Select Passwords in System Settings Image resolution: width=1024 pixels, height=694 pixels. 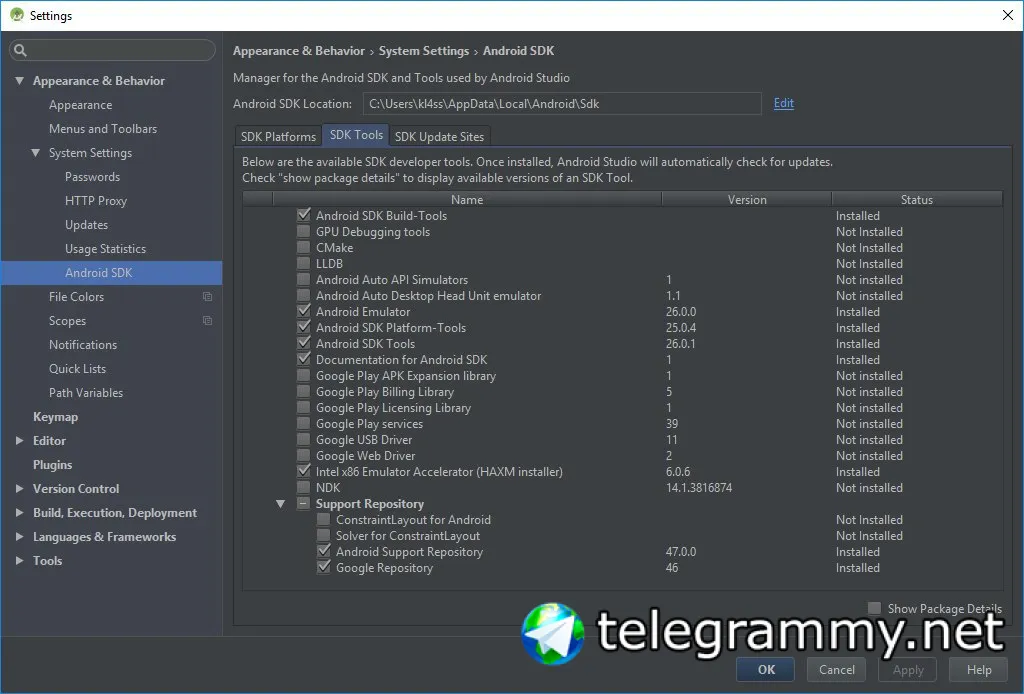[x=93, y=176]
